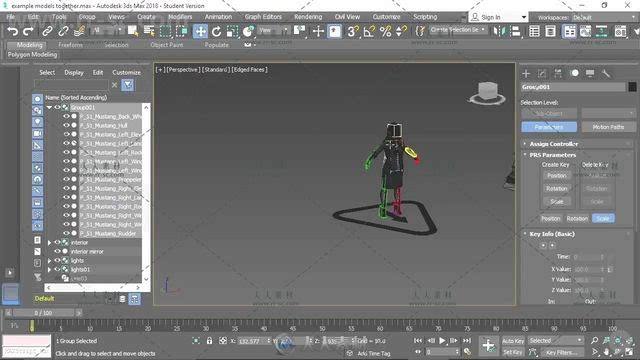Open the Curve Editor from the toolbar
The width and height of the screenshot is (640, 360).
585,31
